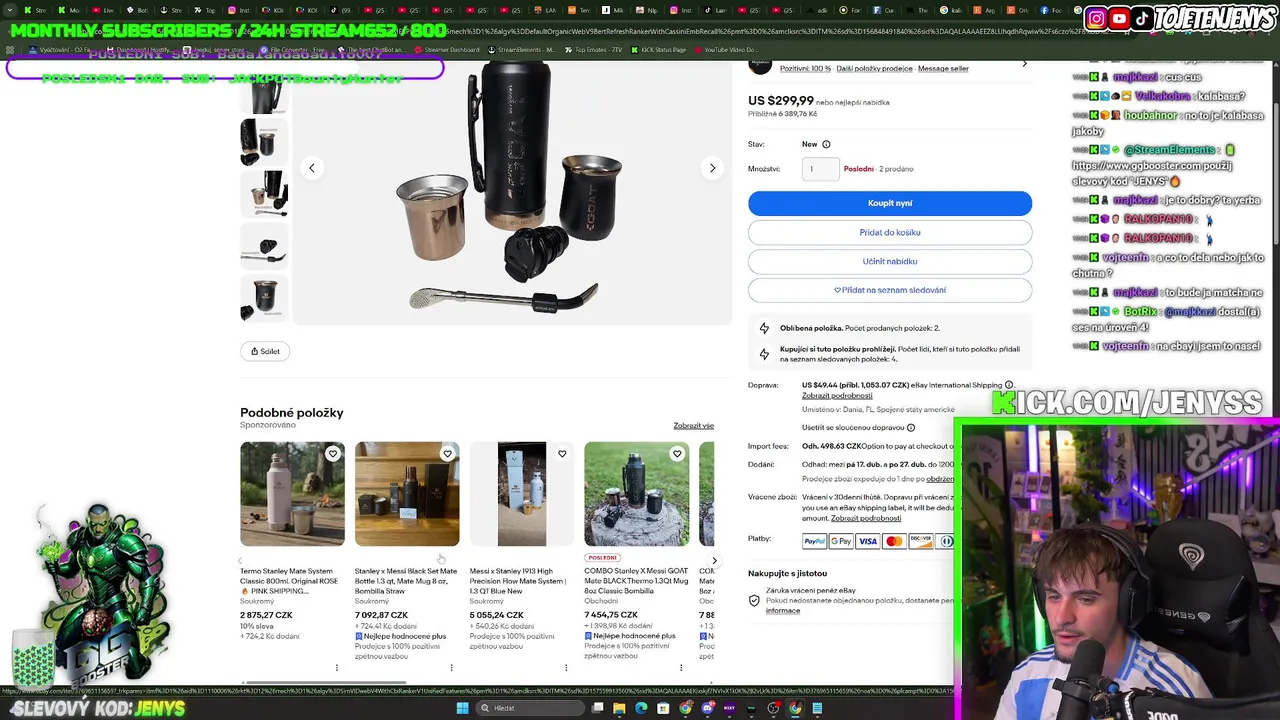Image resolution: width=1280 pixels, height=720 pixels.
Task: Open the KICK Status Page bookmark
Action: (x=660, y=49)
